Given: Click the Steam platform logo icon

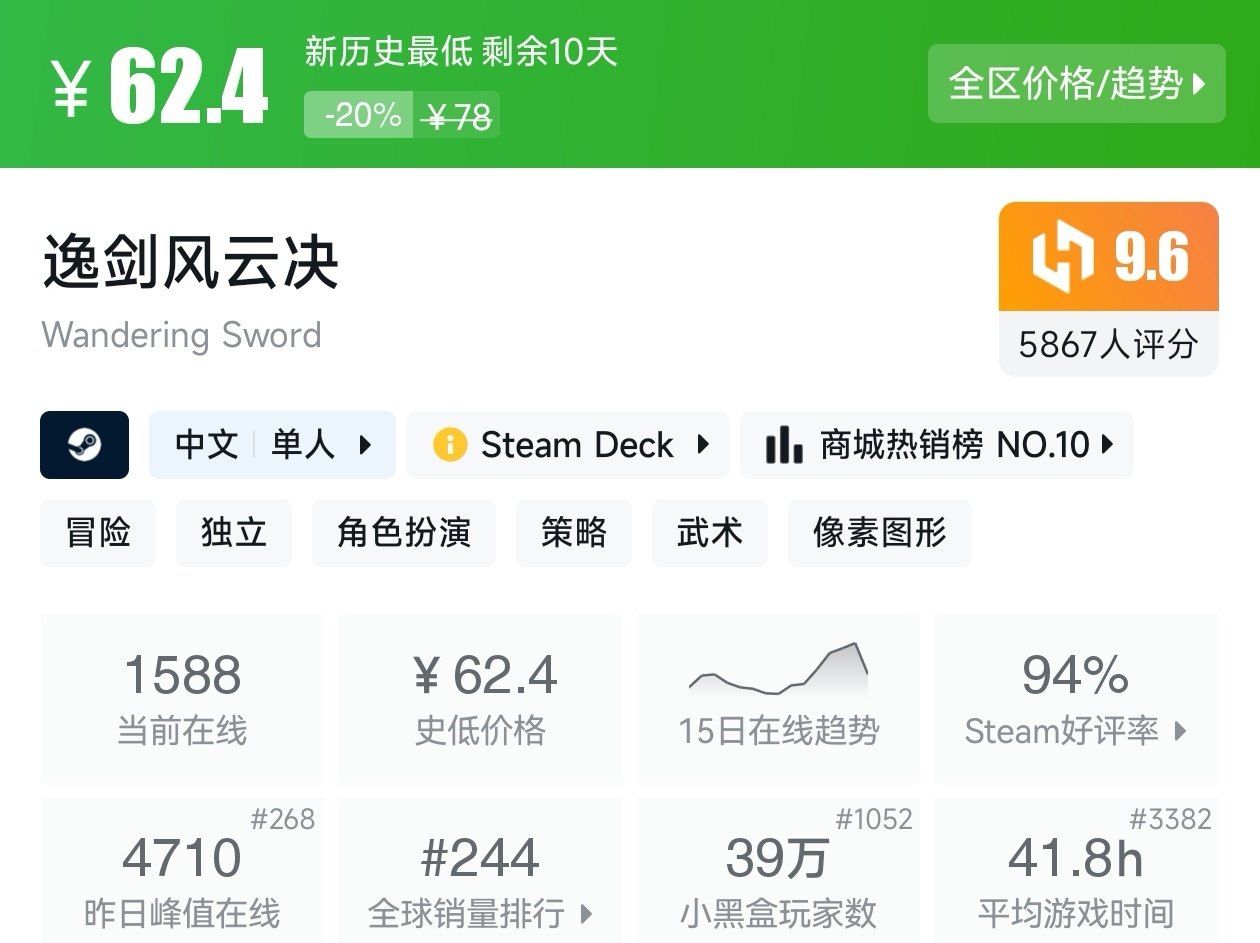Looking at the screenshot, I should (x=84, y=445).
